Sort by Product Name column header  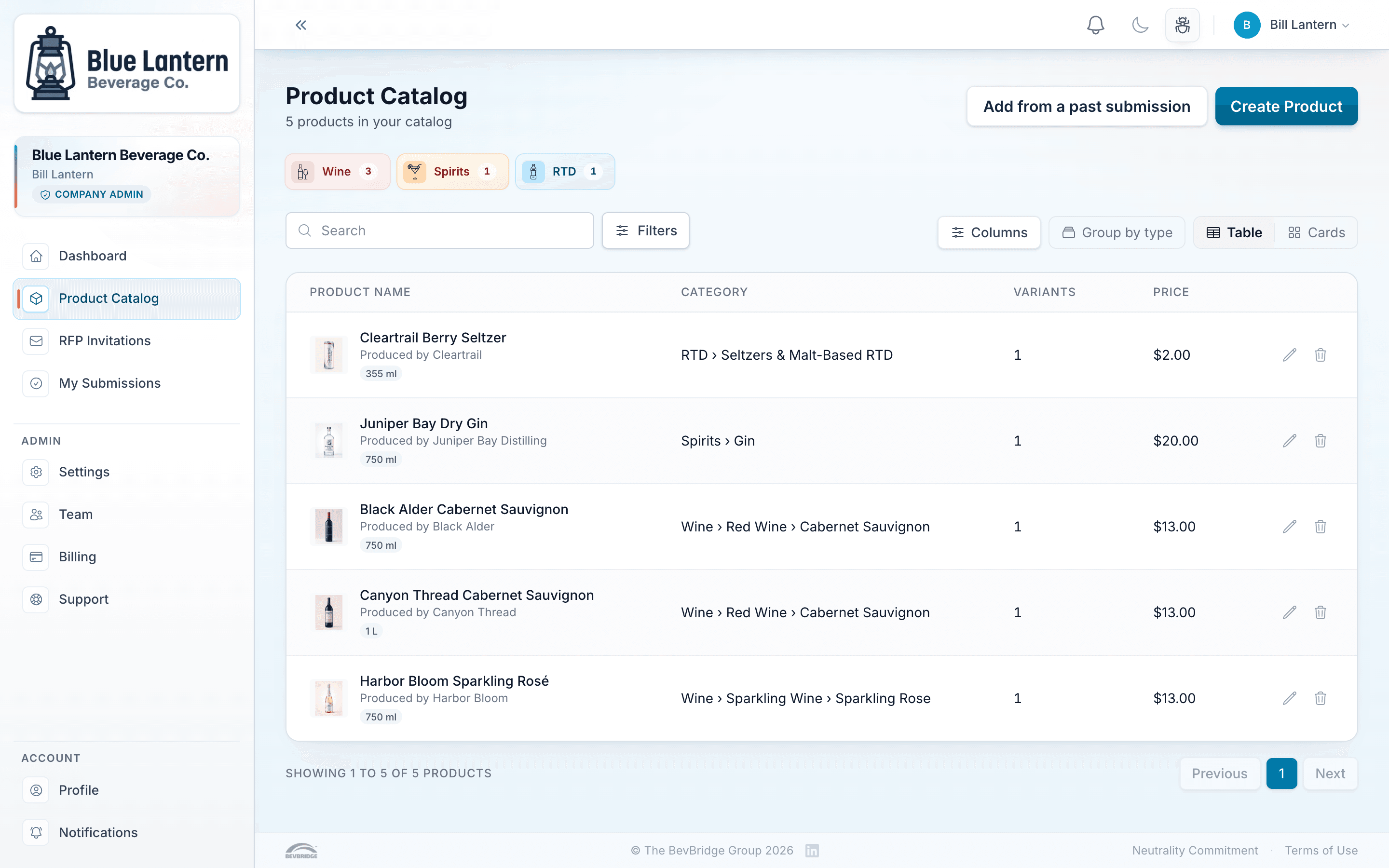click(x=360, y=292)
